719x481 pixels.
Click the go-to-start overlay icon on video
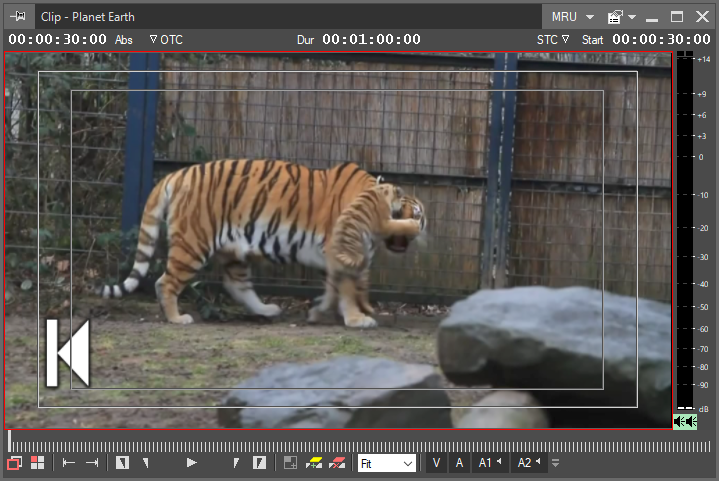point(68,353)
